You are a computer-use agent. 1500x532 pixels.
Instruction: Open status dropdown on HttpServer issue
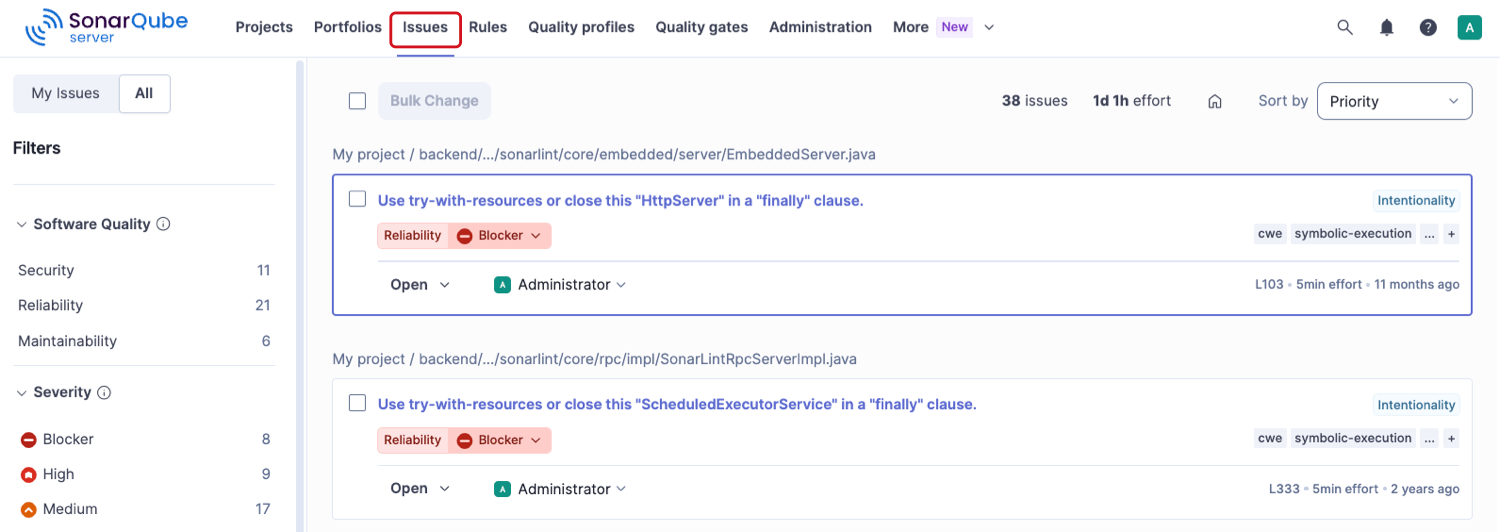[420, 285]
